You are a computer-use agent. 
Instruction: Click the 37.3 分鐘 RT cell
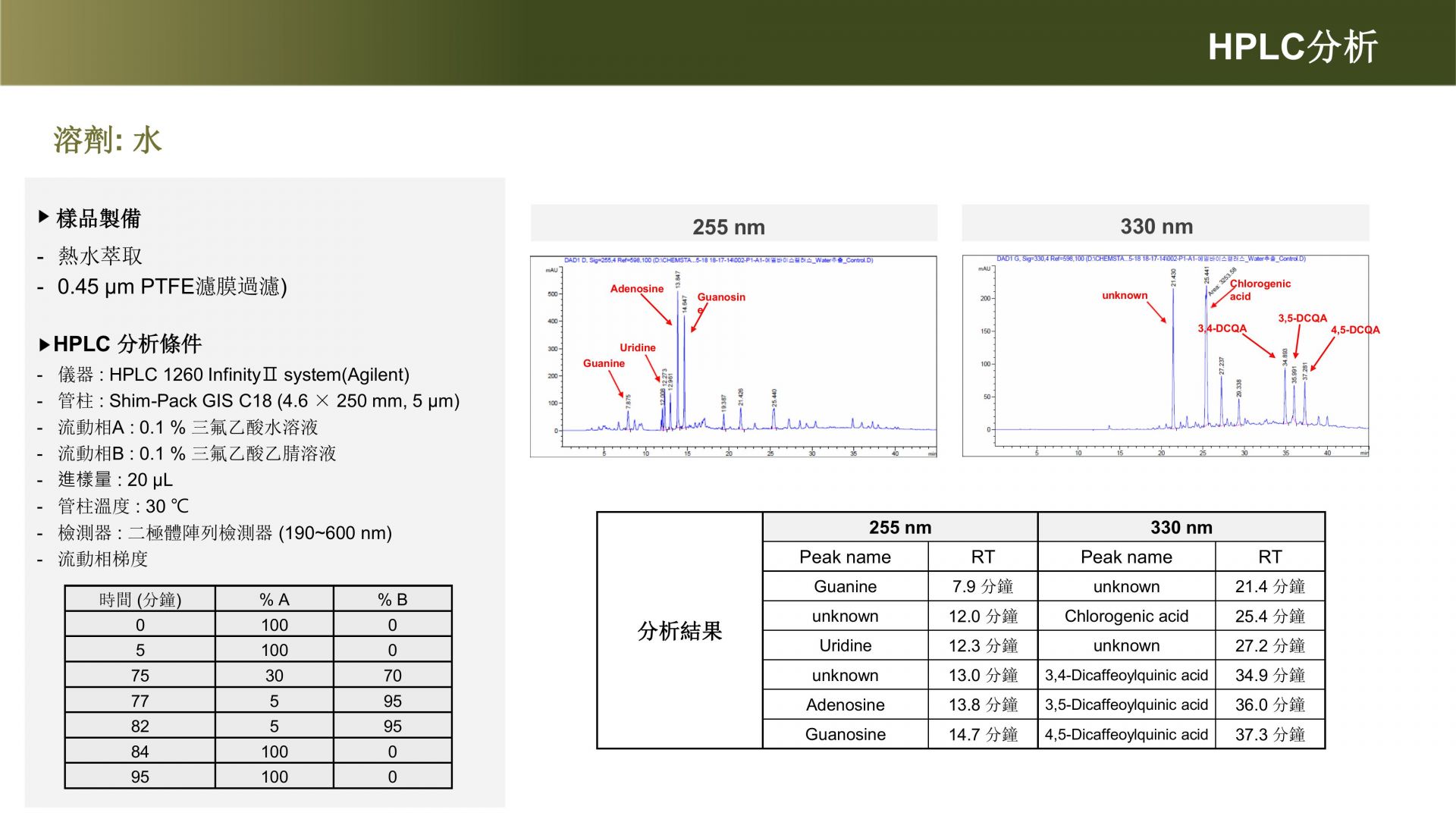click(x=1269, y=734)
